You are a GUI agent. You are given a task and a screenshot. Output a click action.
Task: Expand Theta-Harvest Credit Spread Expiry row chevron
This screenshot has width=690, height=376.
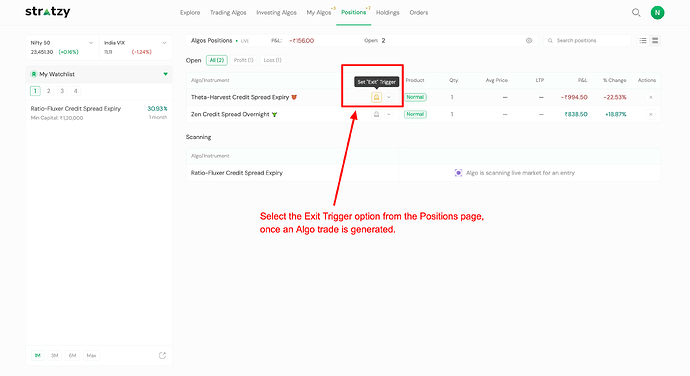389,97
